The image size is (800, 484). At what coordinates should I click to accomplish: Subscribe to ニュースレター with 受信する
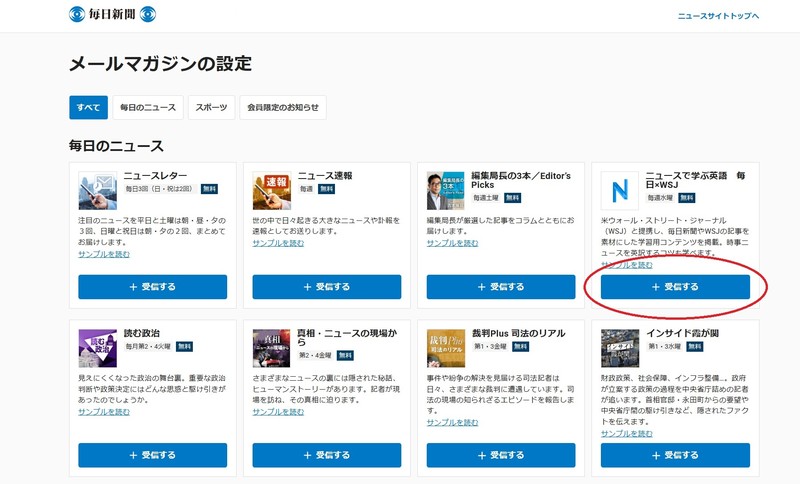[153, 287]
